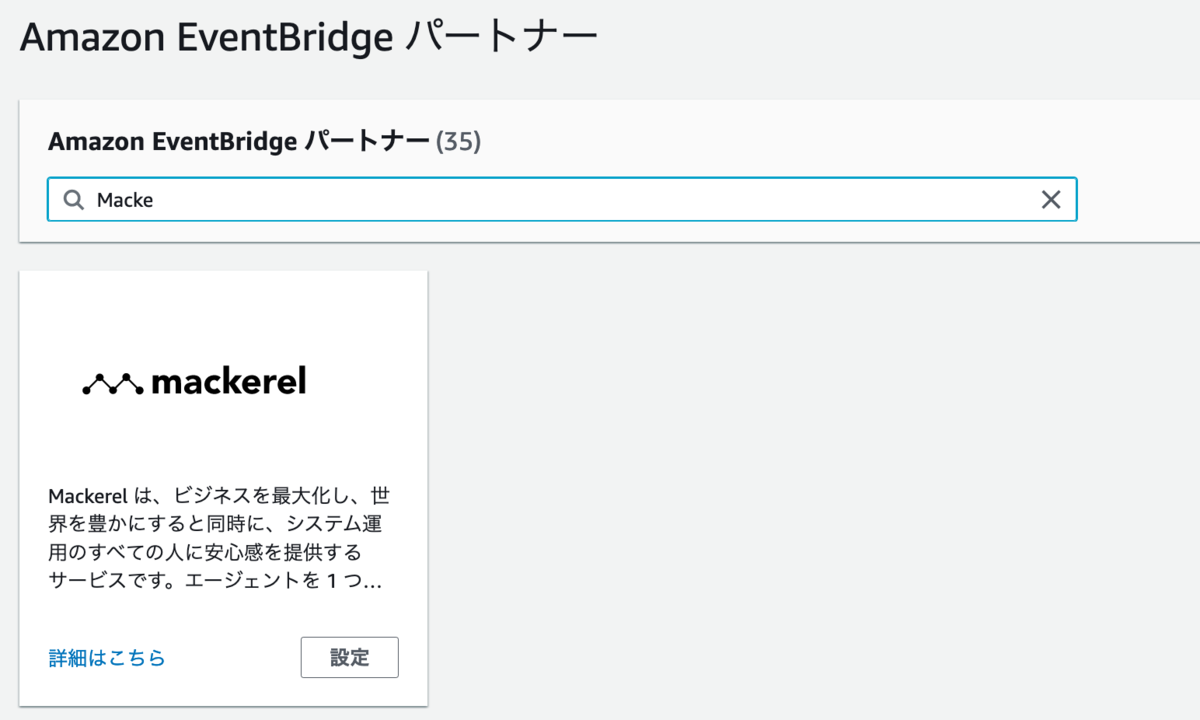Place the cursor after the Macke text

coord(155,199)
